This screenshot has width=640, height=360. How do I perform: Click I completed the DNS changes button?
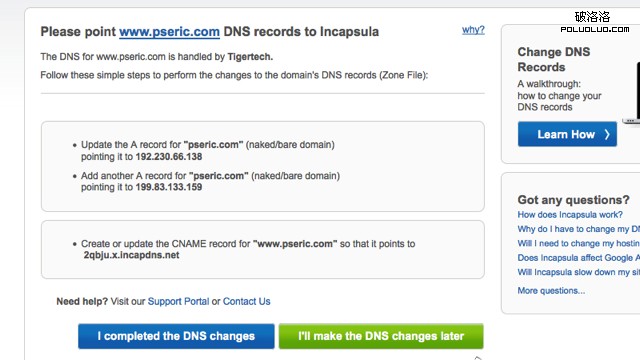tap(176, 336)
